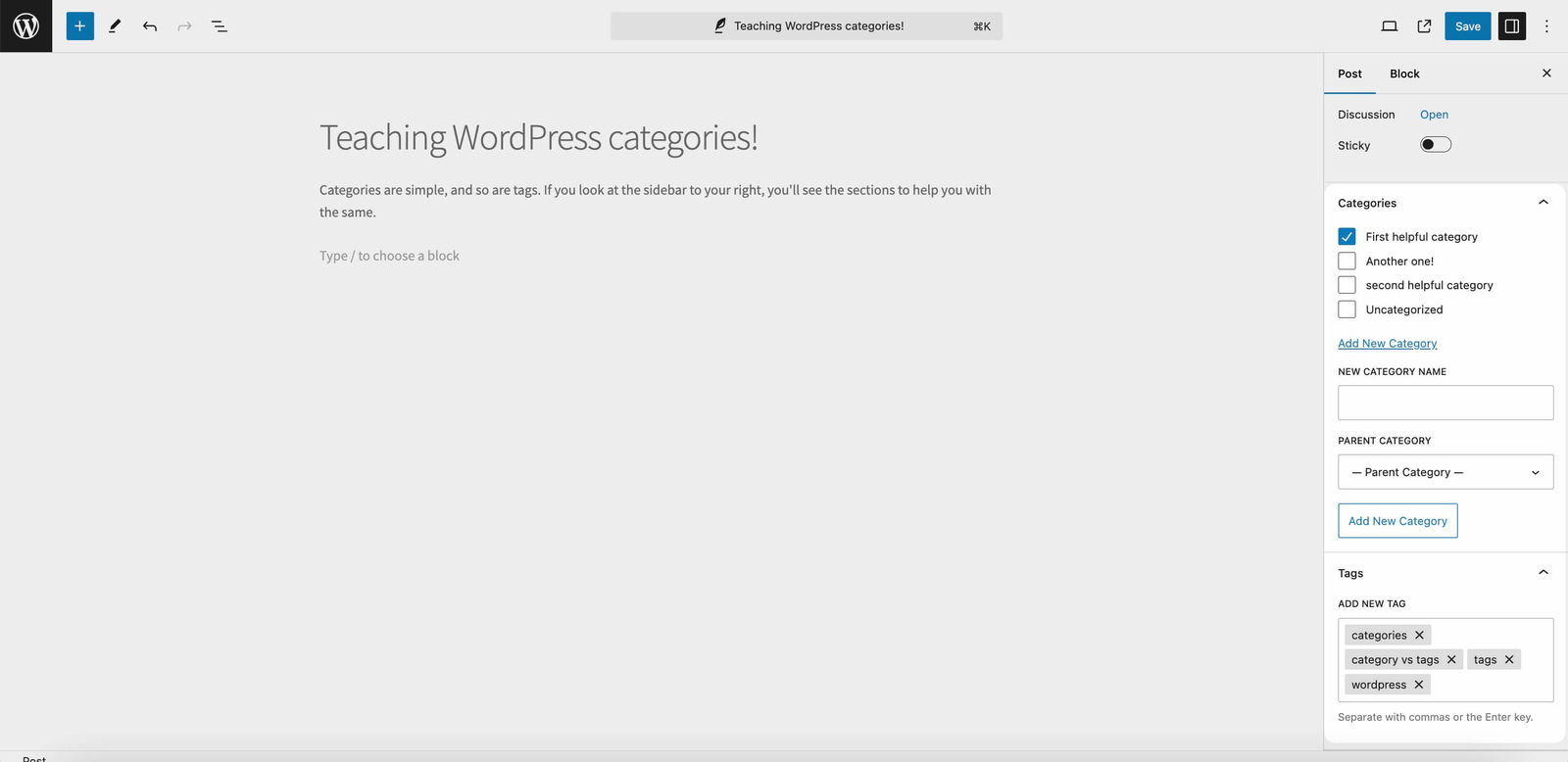Image resolution: width=1568 pixels, height=762 pixels.
Task: Switch to the Block tab
Action: 1404,73
